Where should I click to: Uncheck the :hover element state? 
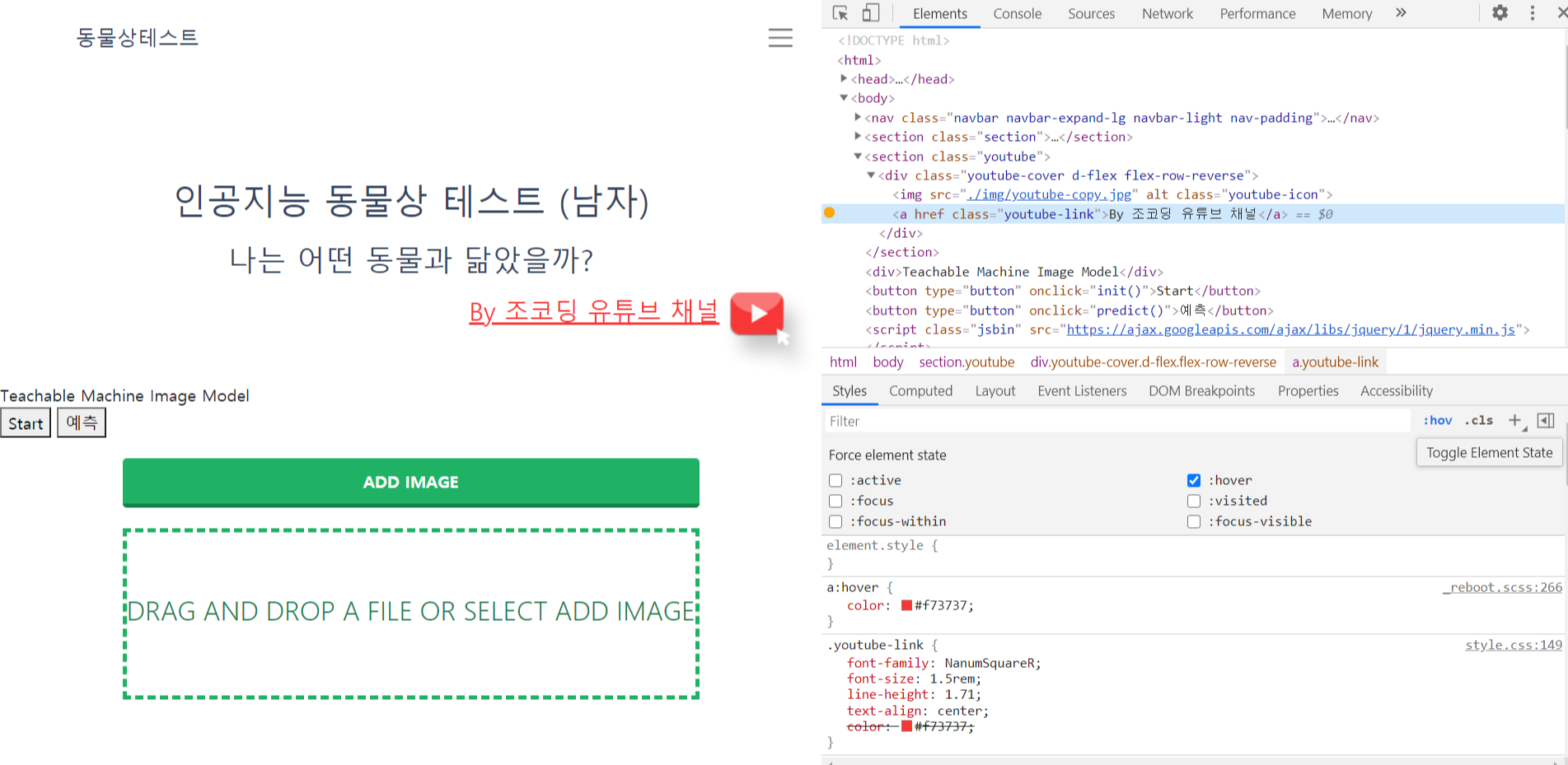click(x=1194, y=480)
